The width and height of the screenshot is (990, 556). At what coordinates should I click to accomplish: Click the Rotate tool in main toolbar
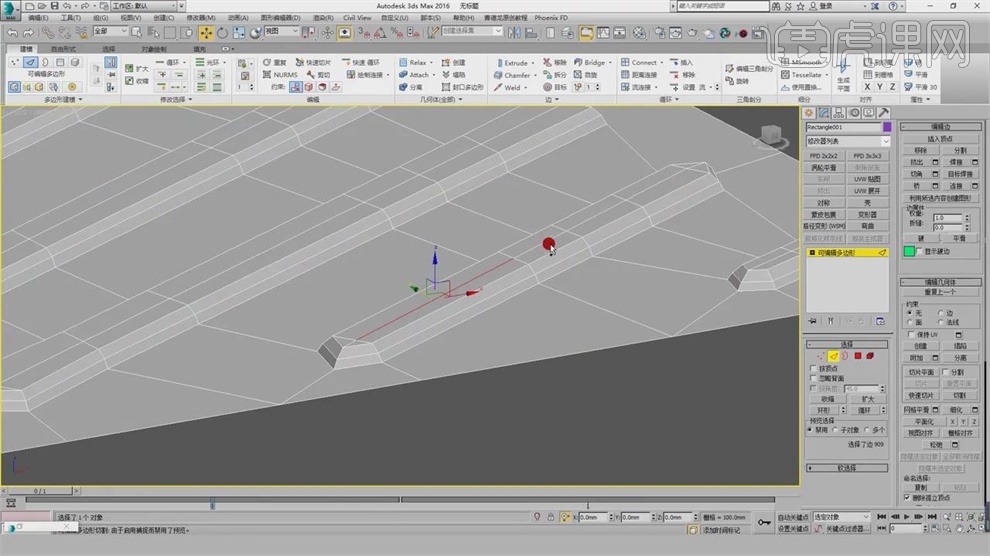tap(223, 32)
